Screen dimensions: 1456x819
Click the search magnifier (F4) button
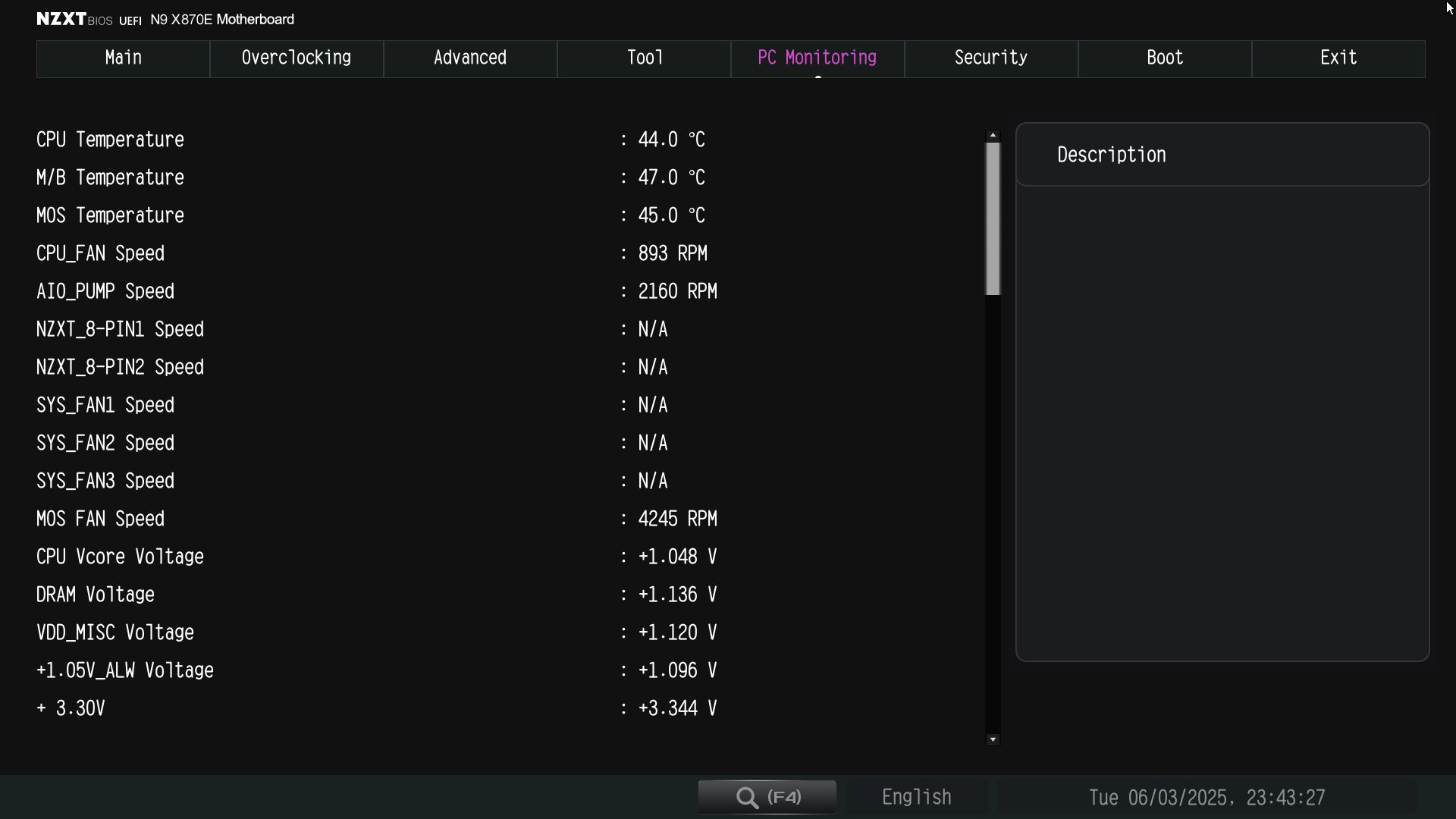767,797
